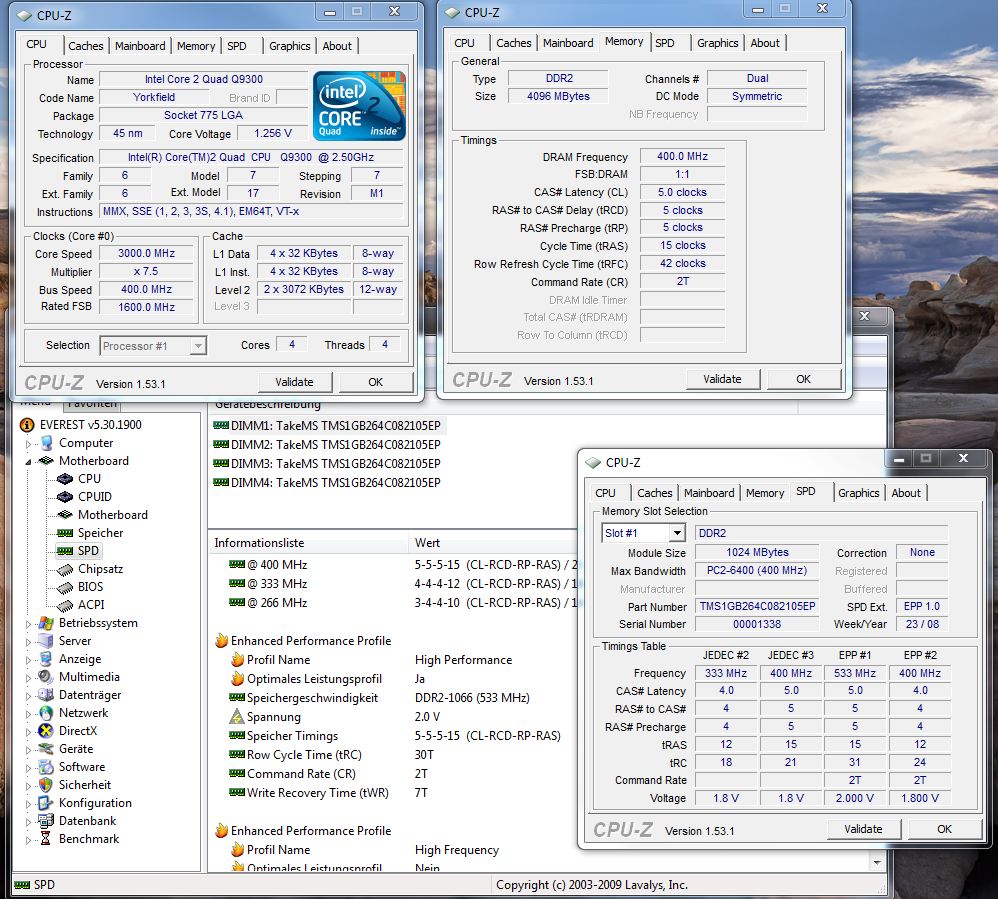Select the BIOS icon under Motherboard

[65, 587]
